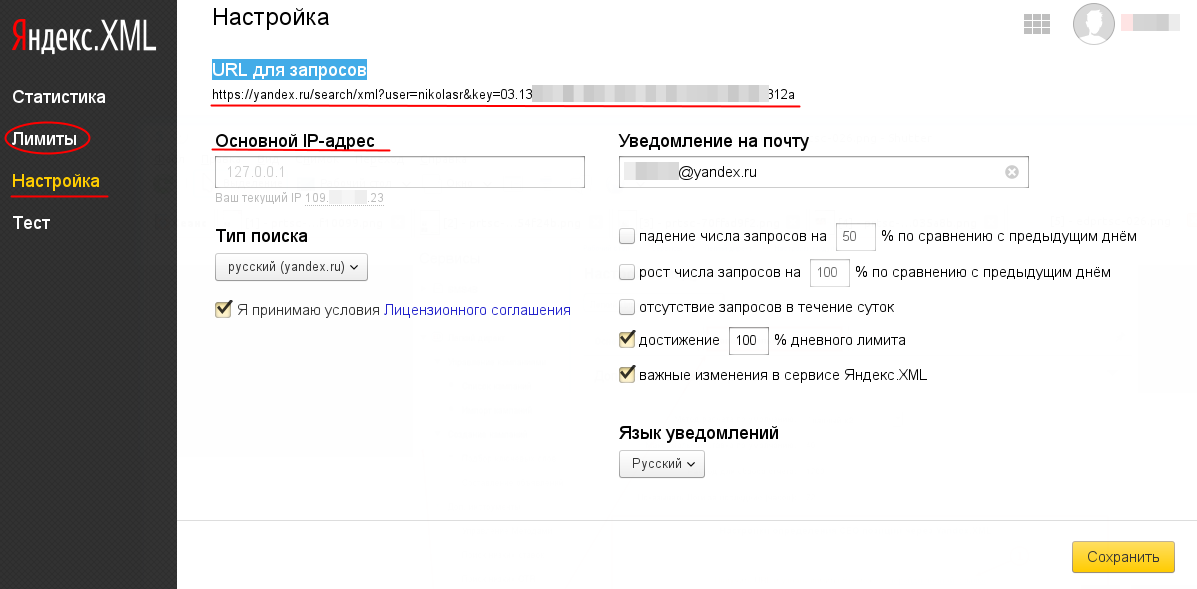
Task: Clear the notification email field
Action: [1011, 172]
